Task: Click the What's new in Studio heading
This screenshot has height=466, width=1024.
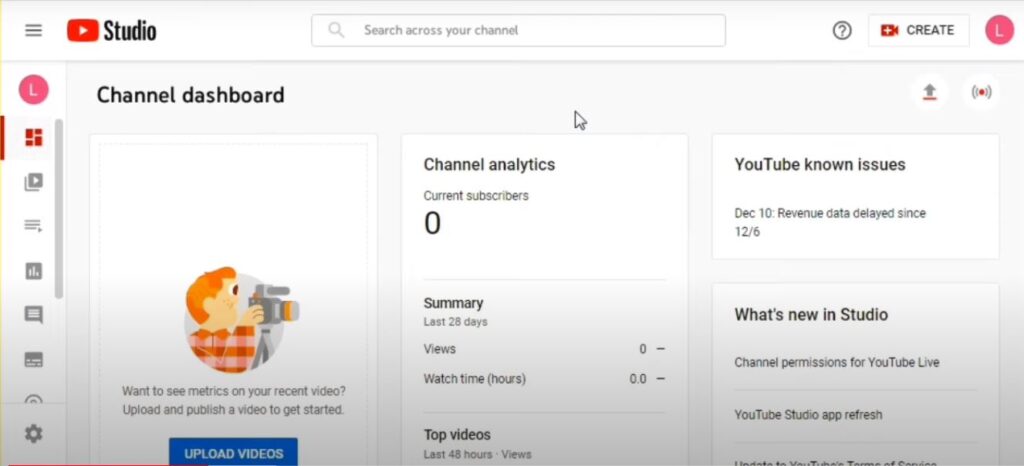Action: click(811, 315)
